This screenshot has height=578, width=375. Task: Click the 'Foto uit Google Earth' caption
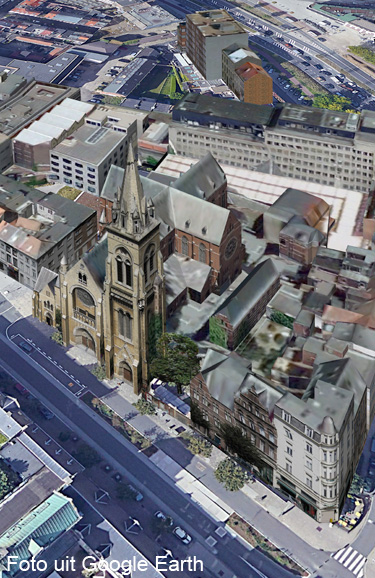point(105,564)
